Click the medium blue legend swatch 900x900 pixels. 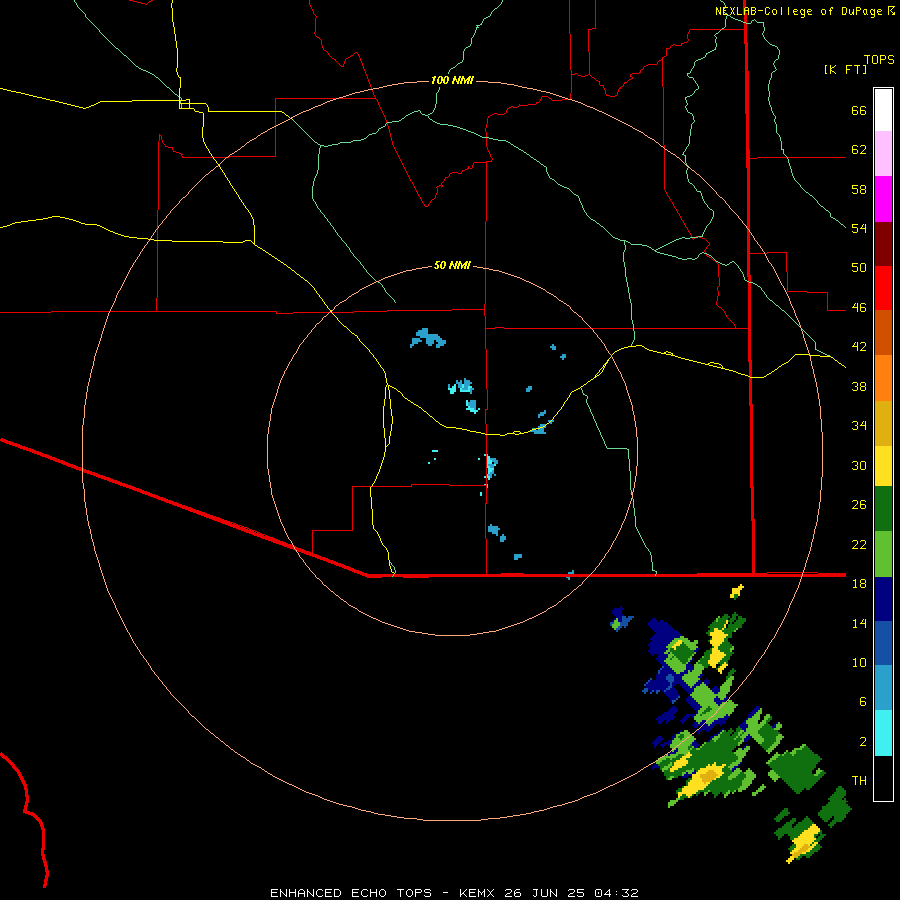point(883,643)
